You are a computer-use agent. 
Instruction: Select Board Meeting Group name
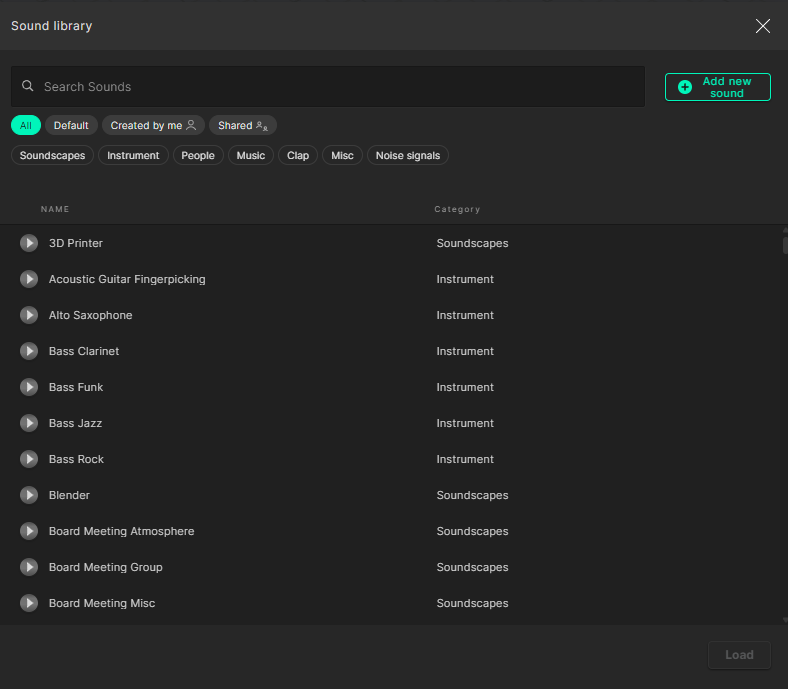(x=106, y=567)
